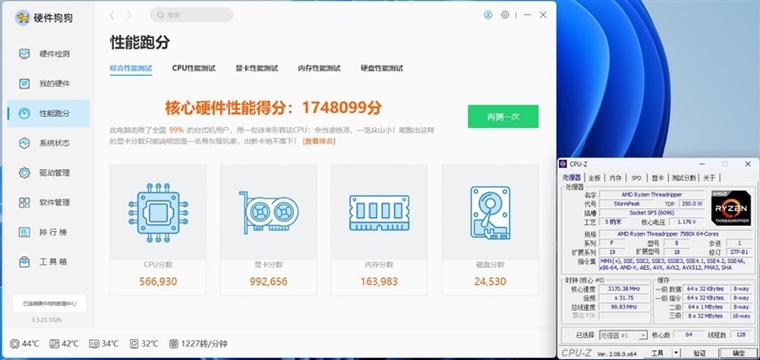The height and width of the screenshot is (360, 760).
Task: Select the 主板 tab in CPU-Z
Action: (x=594, y=178)
